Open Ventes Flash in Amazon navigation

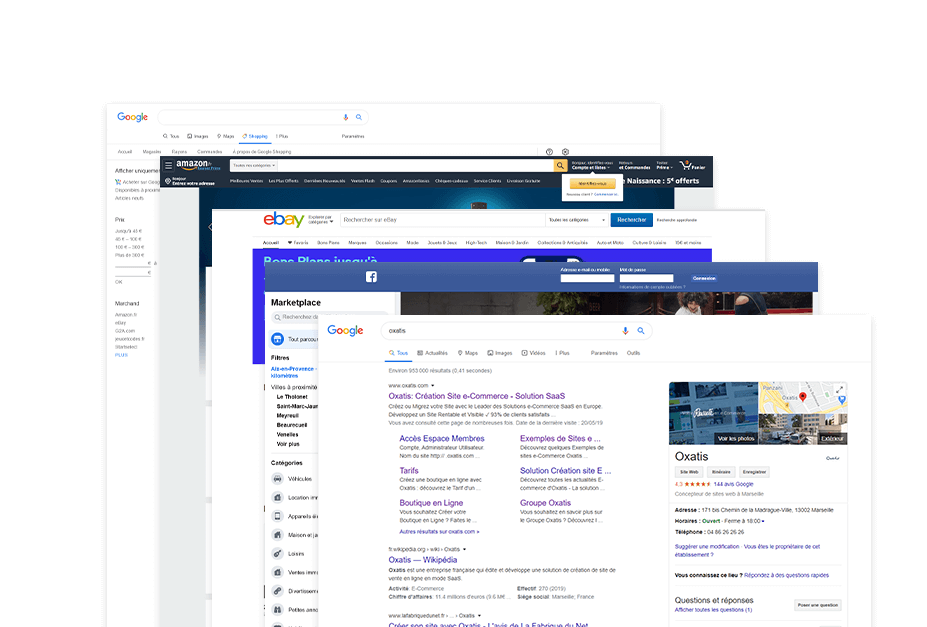(x=362, y=181)
